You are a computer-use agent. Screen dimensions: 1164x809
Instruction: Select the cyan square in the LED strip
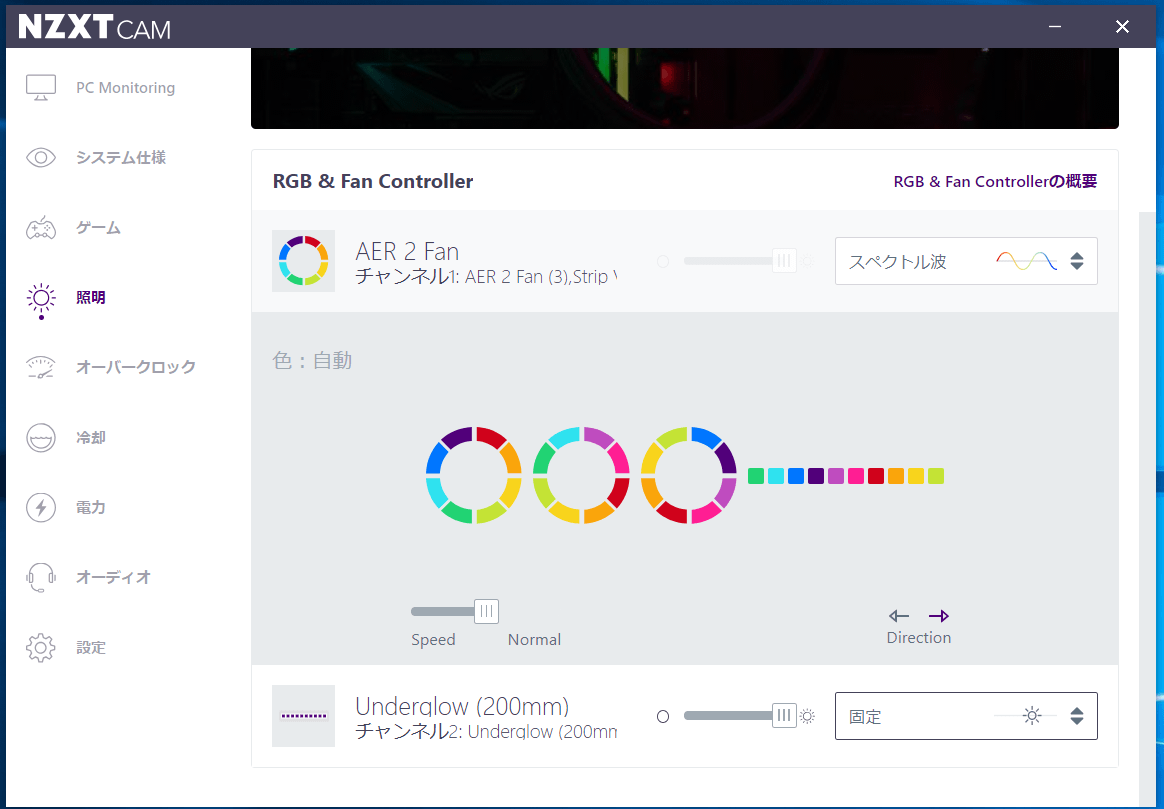click(776, 476)
